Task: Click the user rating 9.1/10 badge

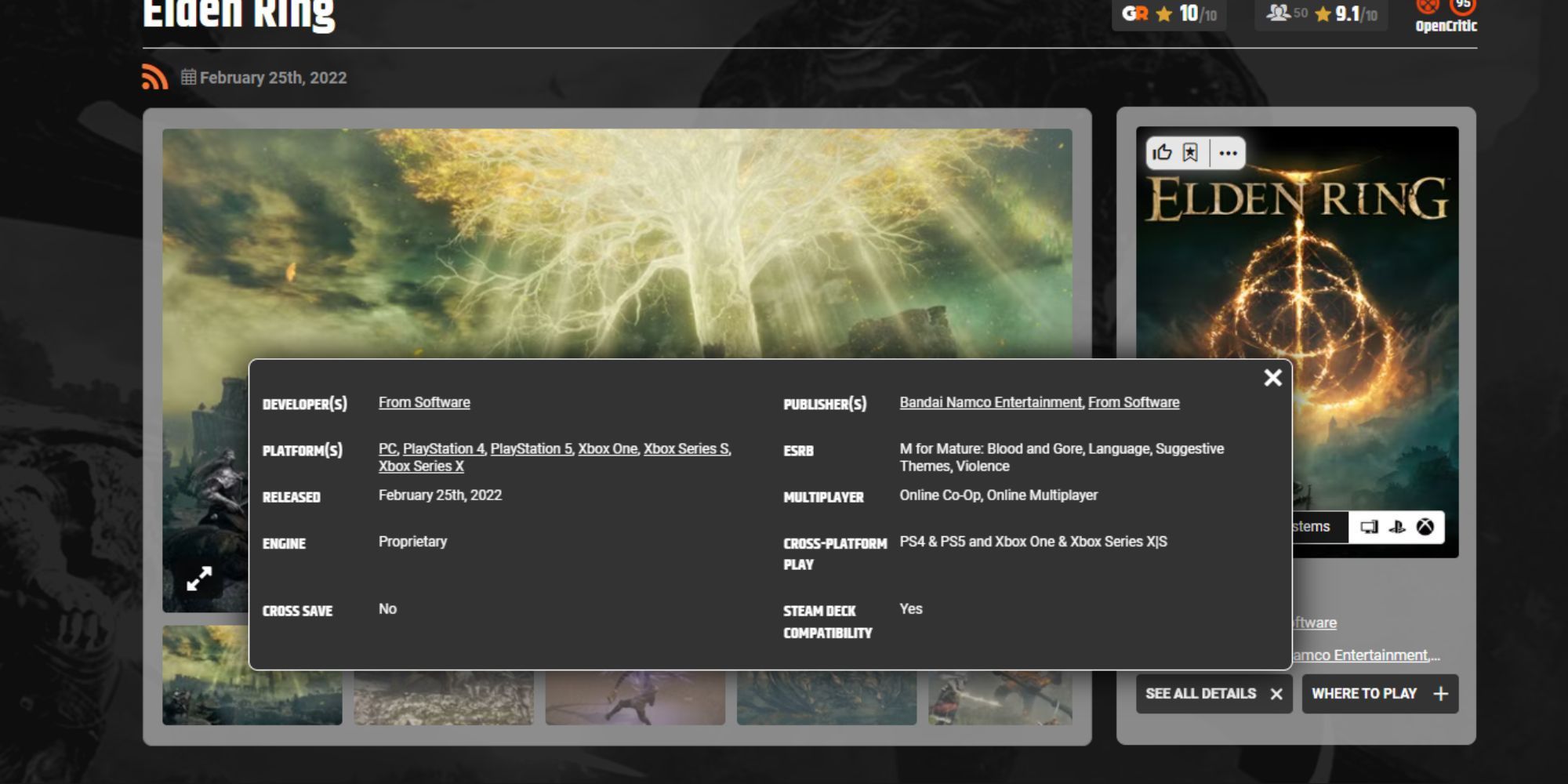Action: click(x=1321, y=14)
